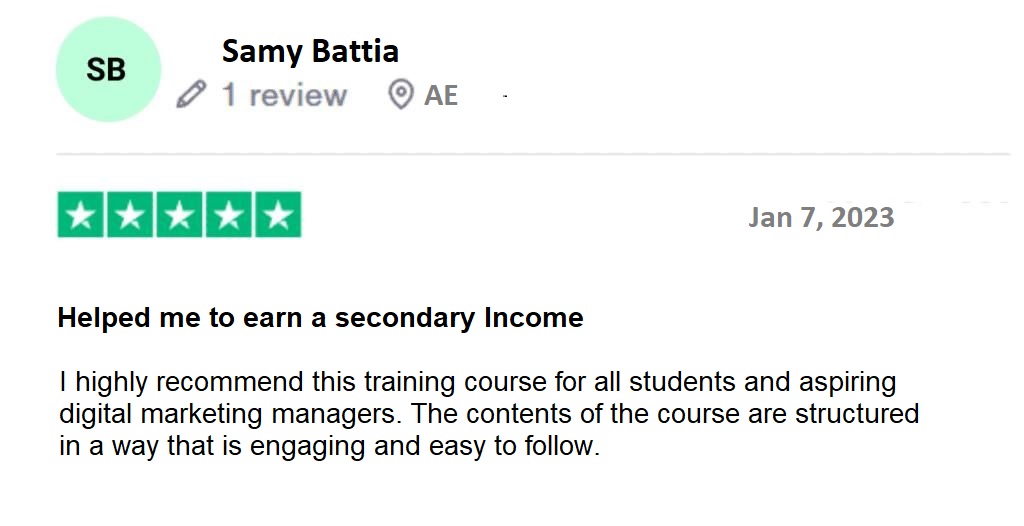This screenshot has height=526, width=1024.
Task: Select the fifth green star
Action: click(278, 215)
